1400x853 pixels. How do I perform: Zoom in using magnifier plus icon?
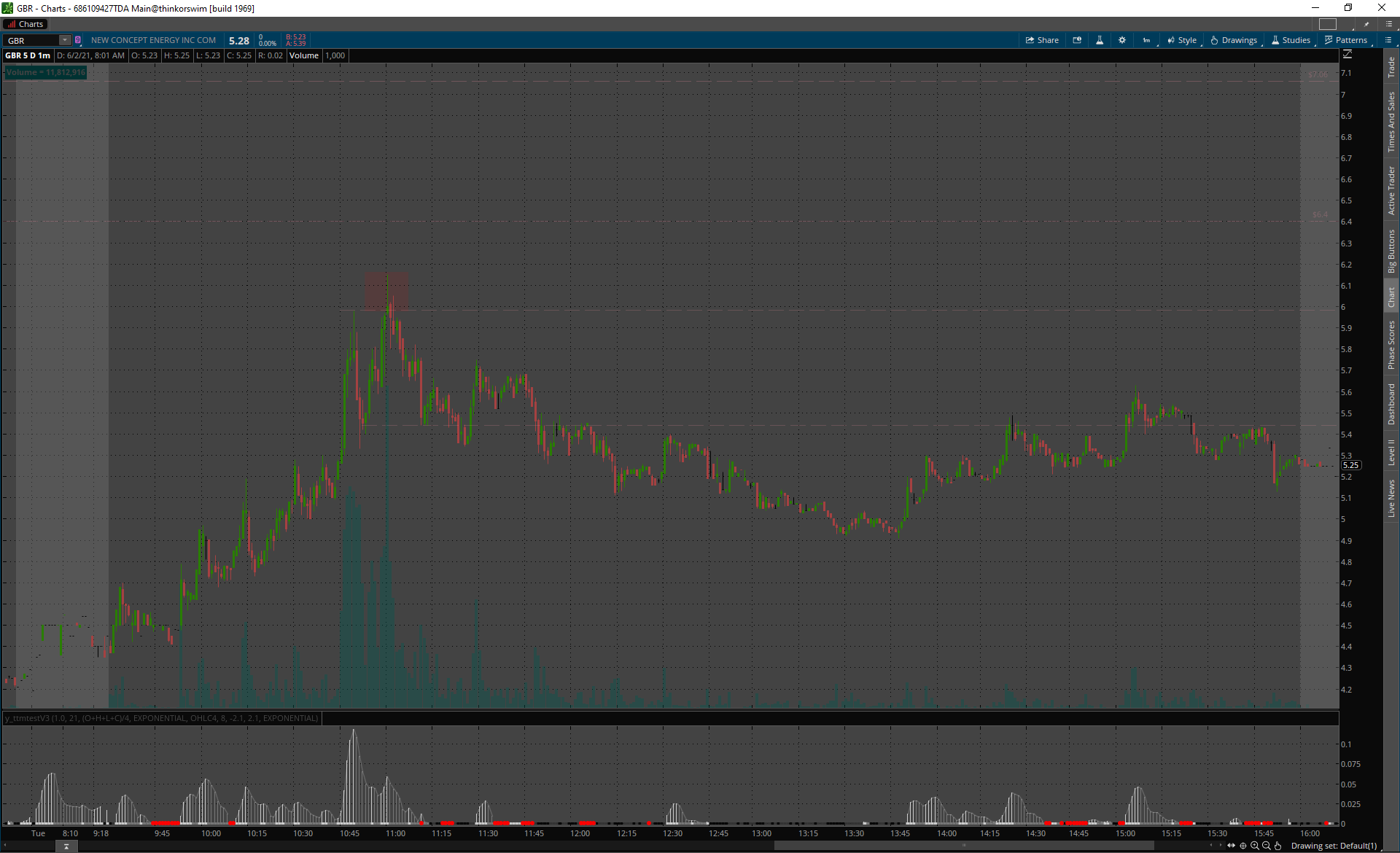click(x=1255, y=846)
